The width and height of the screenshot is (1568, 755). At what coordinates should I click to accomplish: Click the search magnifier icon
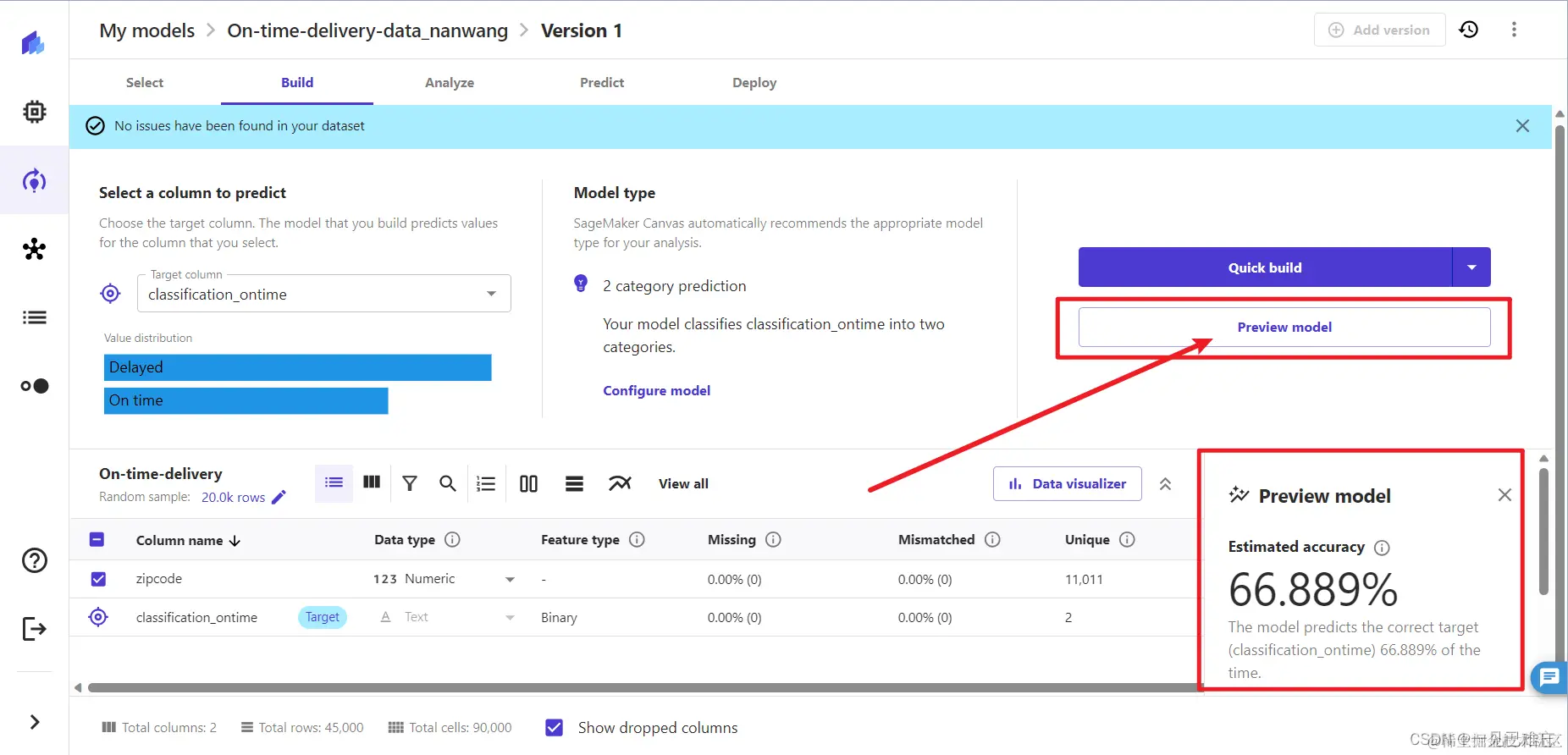(448, 483)
